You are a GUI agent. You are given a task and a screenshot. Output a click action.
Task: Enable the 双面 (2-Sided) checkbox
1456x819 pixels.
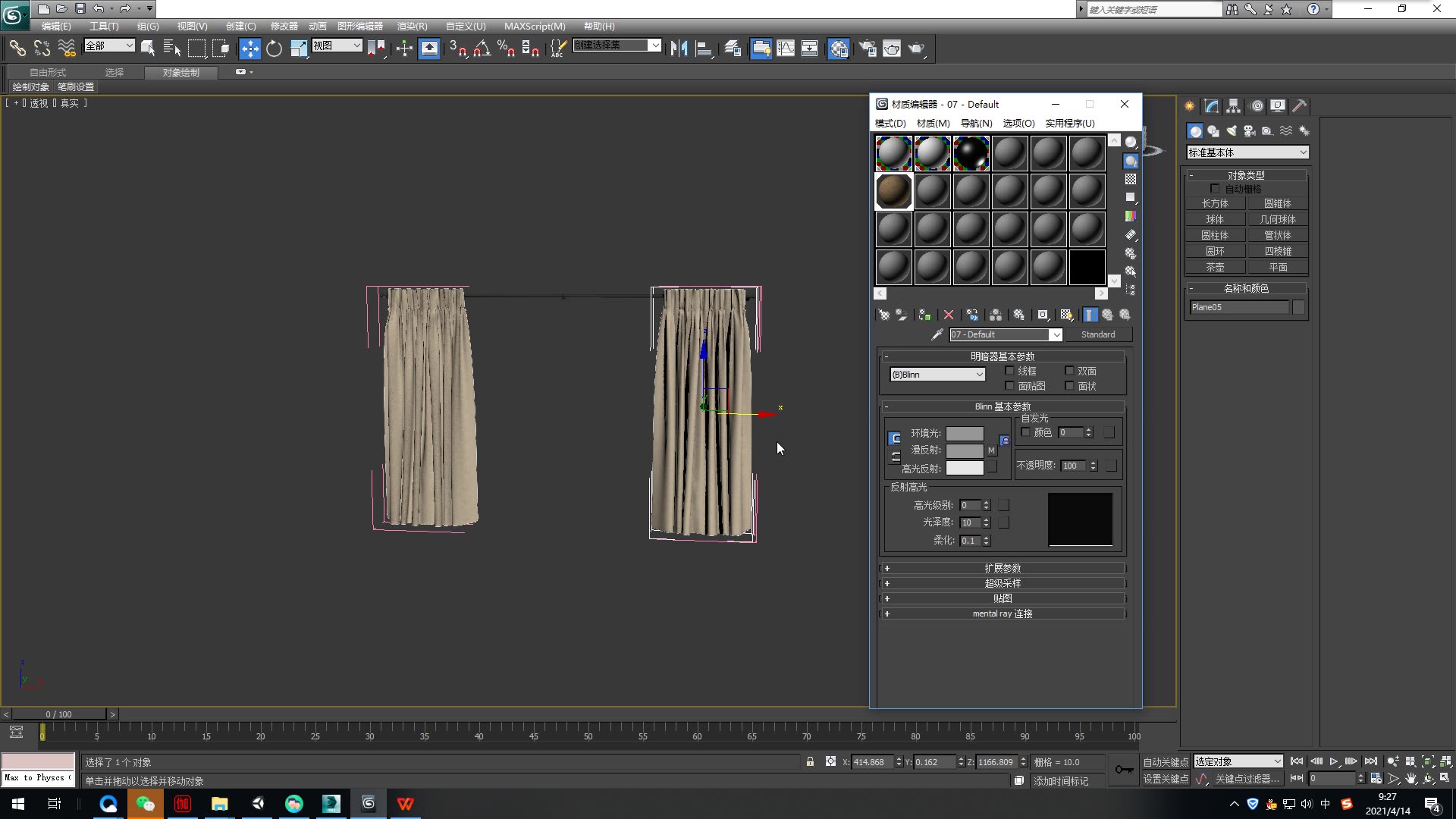1069,371
